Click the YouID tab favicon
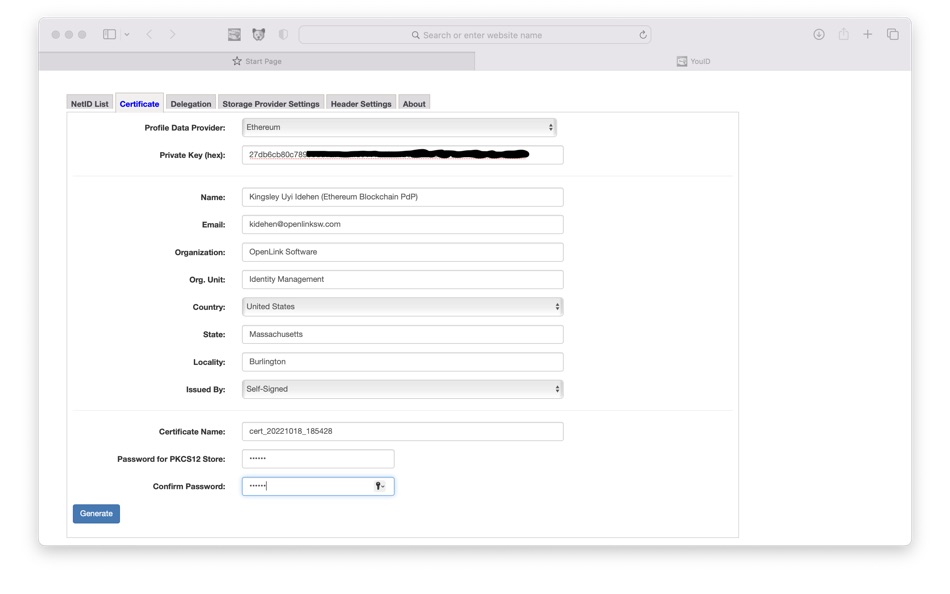This screenshot has height=594, width=950. tap(682, 61)
